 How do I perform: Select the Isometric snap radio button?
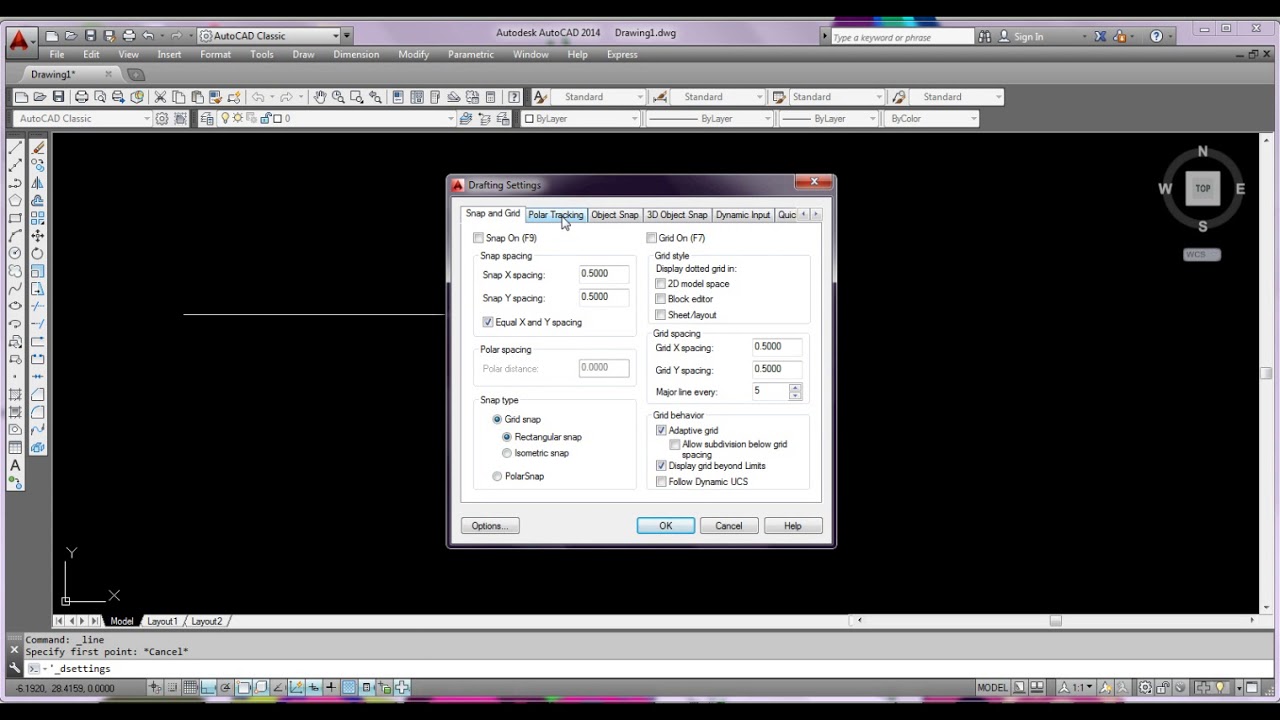pos(507,453)
